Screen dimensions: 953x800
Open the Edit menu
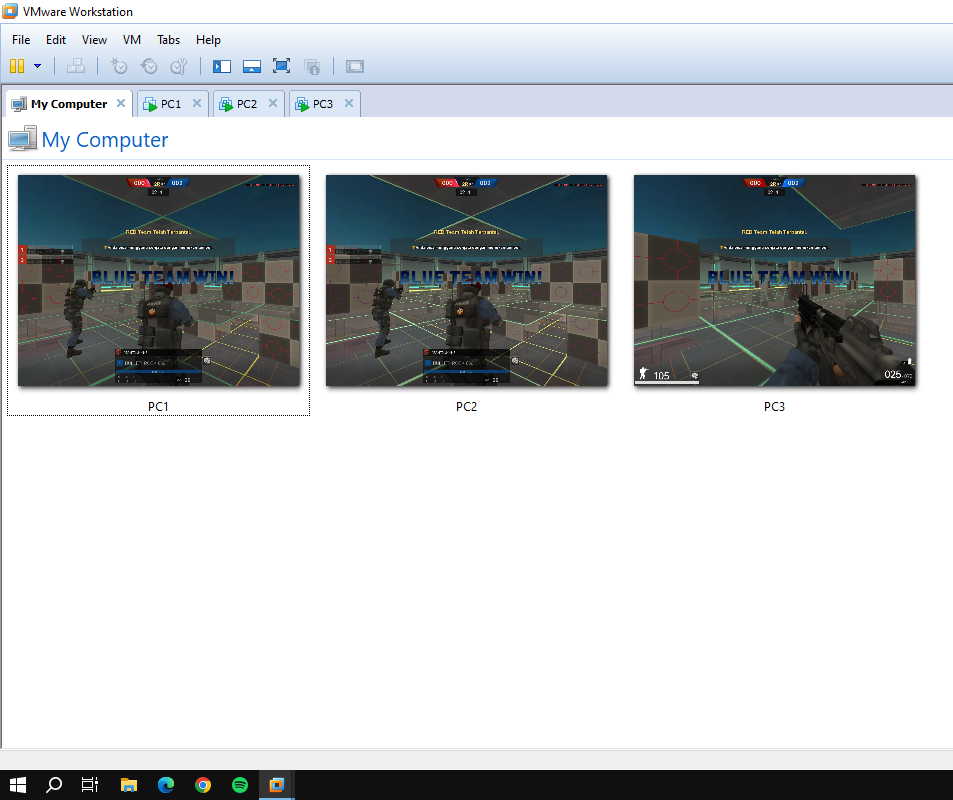click(x=56, y=40)
